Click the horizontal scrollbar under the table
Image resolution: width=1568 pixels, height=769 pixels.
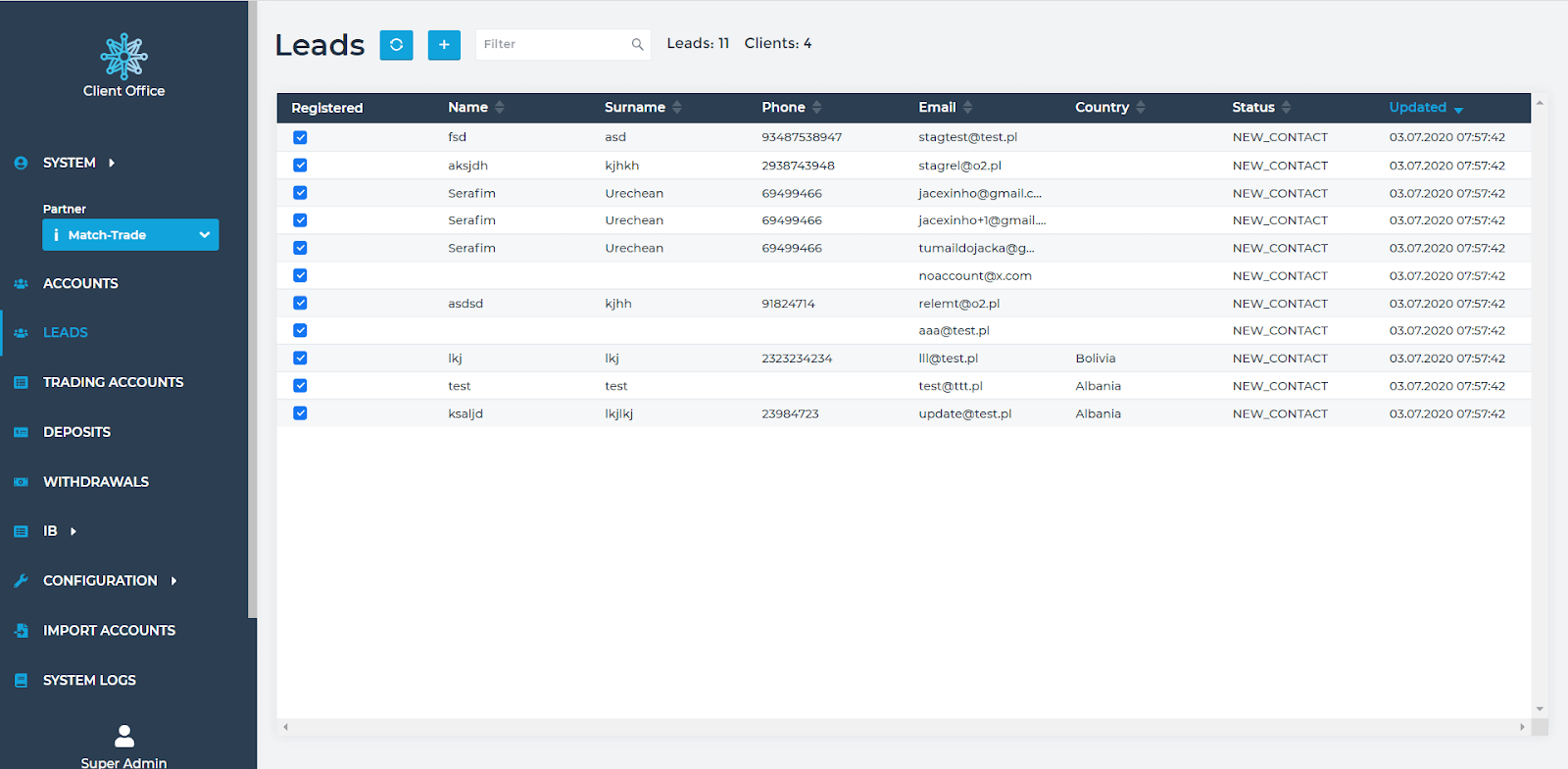click(904, 727)
